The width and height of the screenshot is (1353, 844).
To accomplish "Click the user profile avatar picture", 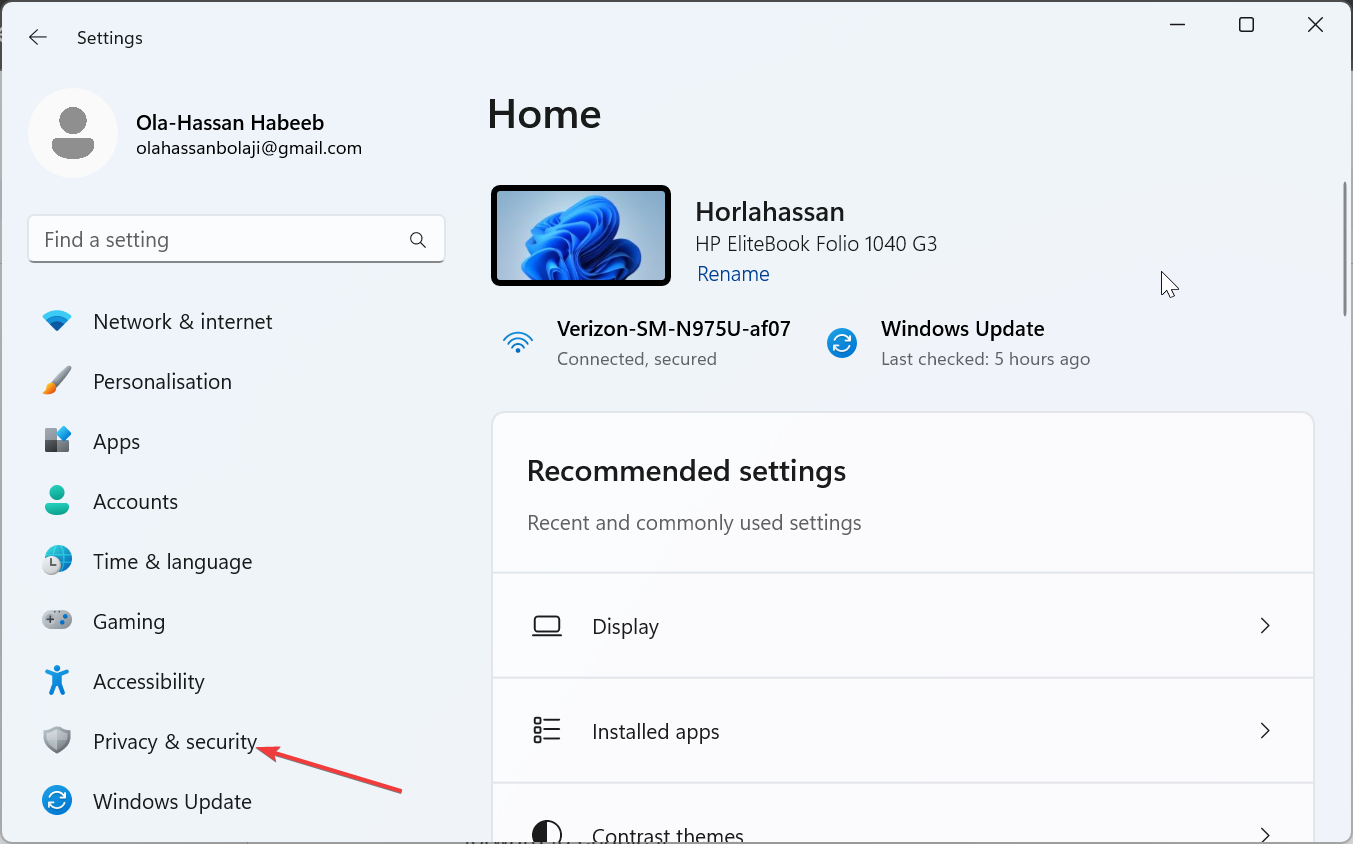I will click(73, 132).
